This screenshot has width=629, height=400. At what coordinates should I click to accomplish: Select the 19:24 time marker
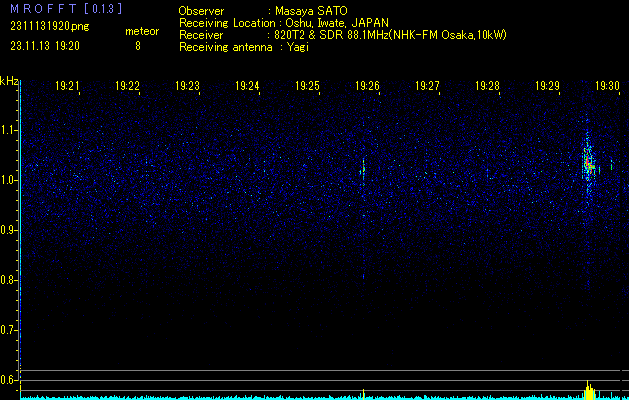pos(248,86)
